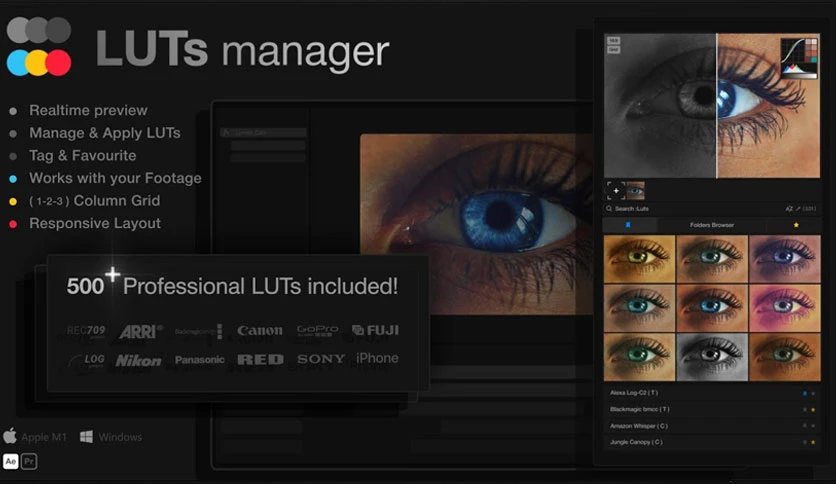Unfavourite the Jungle Canopy row star

tap(813, 442)
